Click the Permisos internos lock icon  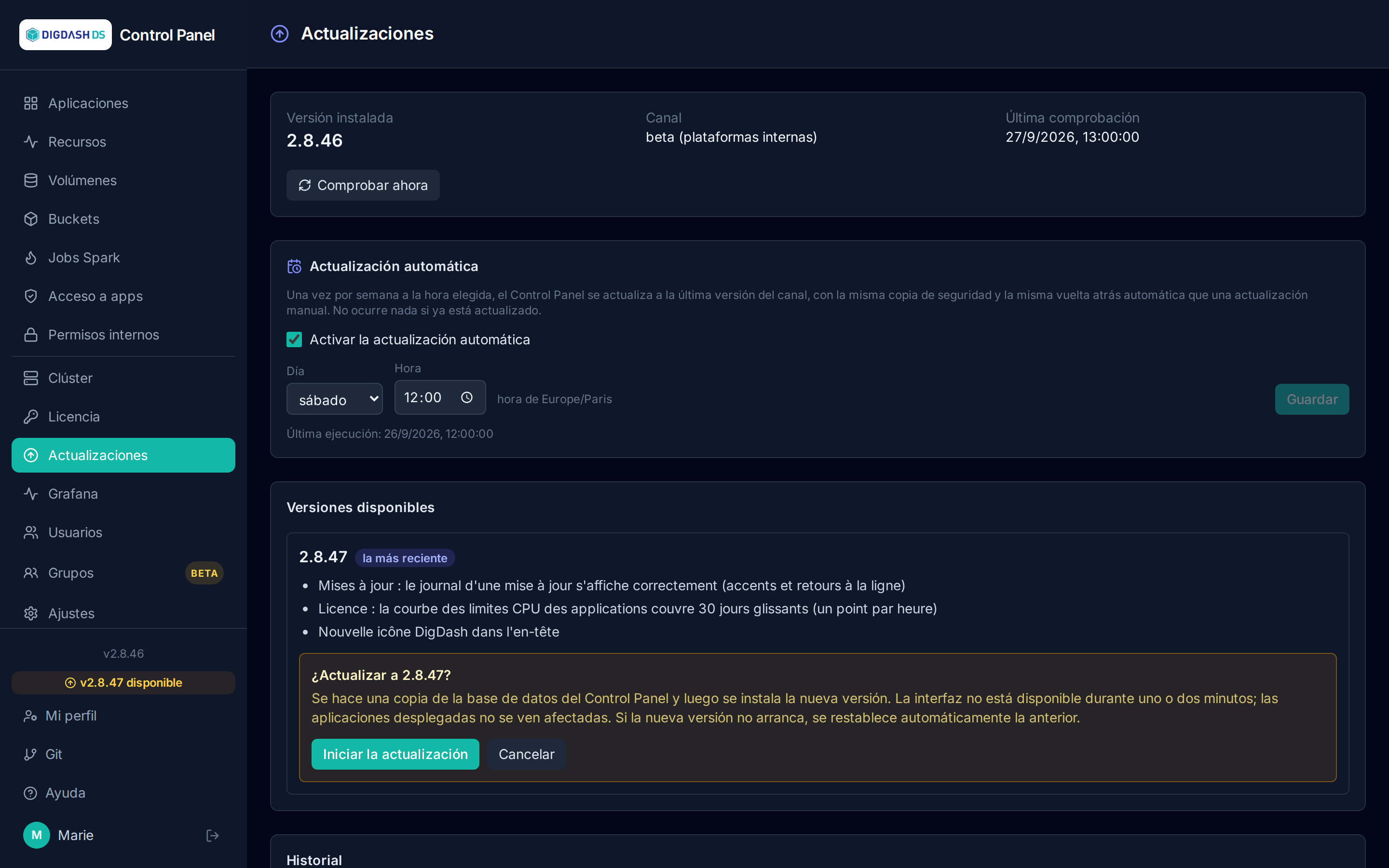click(30, 335)
